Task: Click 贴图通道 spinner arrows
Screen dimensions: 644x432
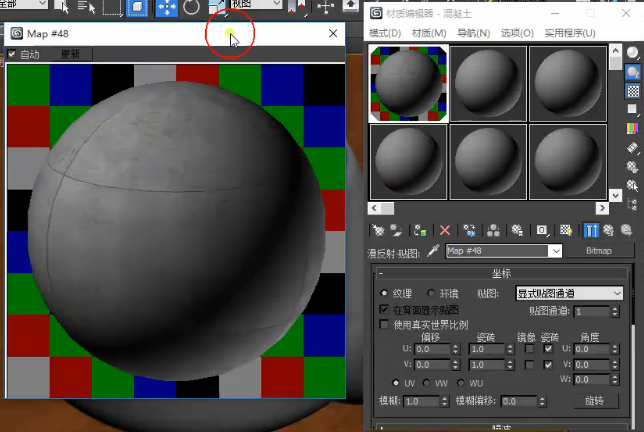Action: pyautogui.click(x=615, y=312)
